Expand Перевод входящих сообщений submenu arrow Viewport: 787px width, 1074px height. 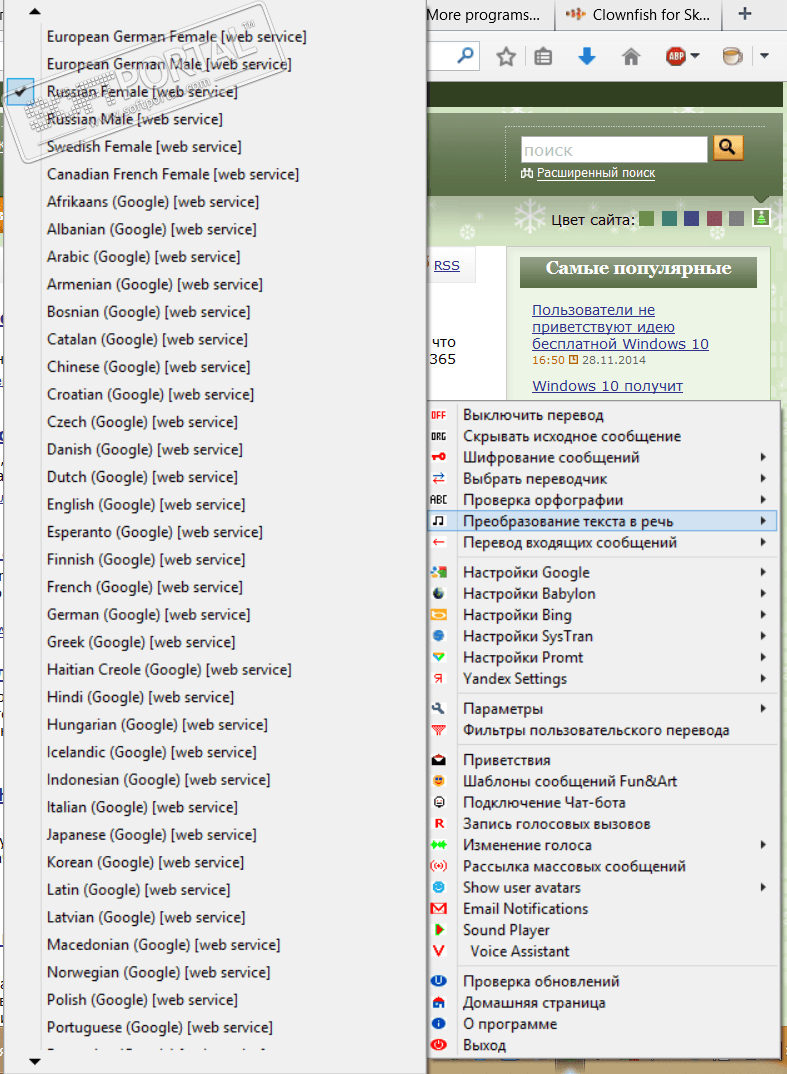763,542
